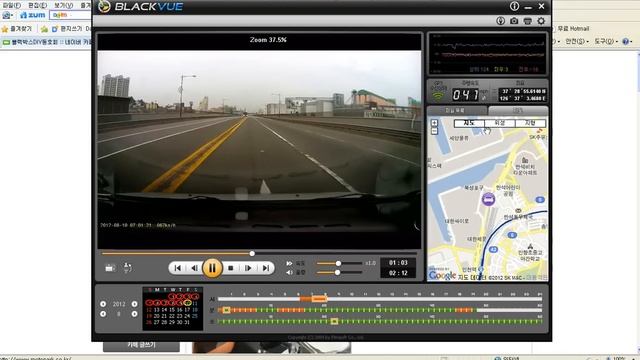Open 안전(S) dropdown in browser toolbar
Screen dimensions: 640x360
576,41
